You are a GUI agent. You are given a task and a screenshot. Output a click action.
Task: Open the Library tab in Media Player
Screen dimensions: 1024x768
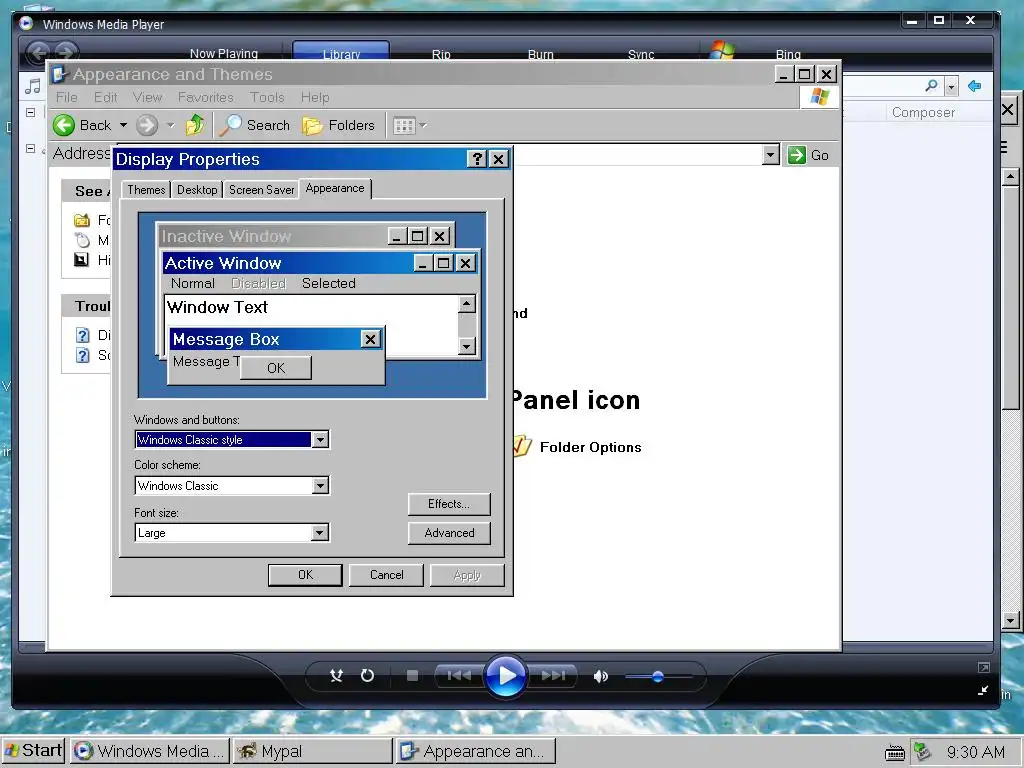[341, 52]
